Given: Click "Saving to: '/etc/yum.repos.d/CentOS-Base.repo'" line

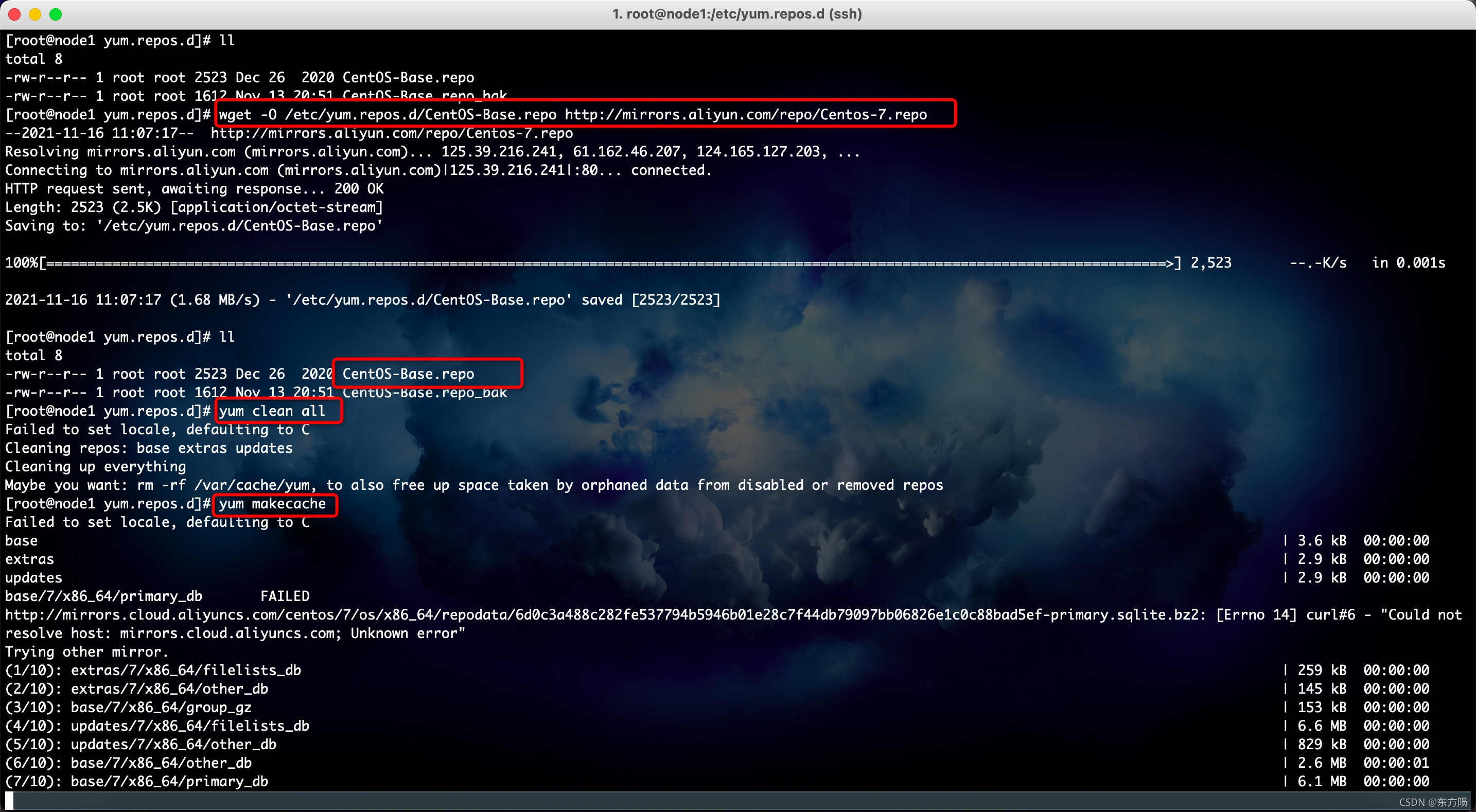Looking at the screenshot, I should (194, 226).
